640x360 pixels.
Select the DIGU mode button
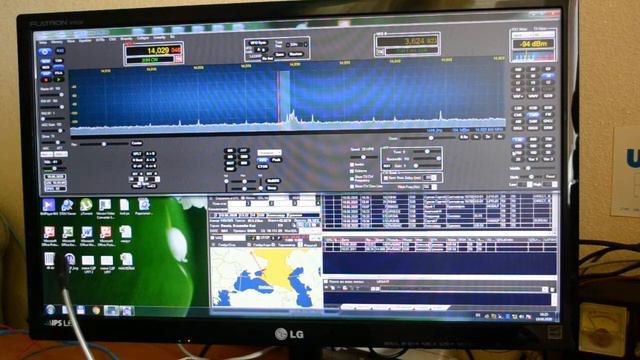pos(533,128)
